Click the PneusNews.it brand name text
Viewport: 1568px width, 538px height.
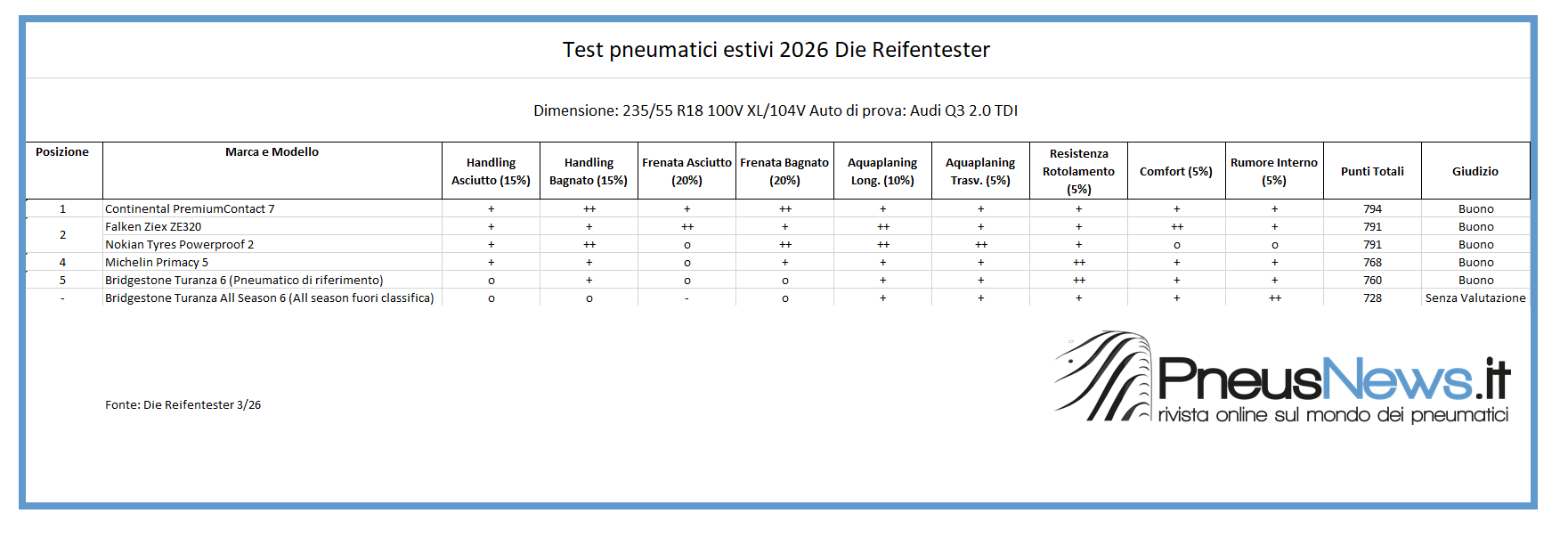click(1333, 379)
